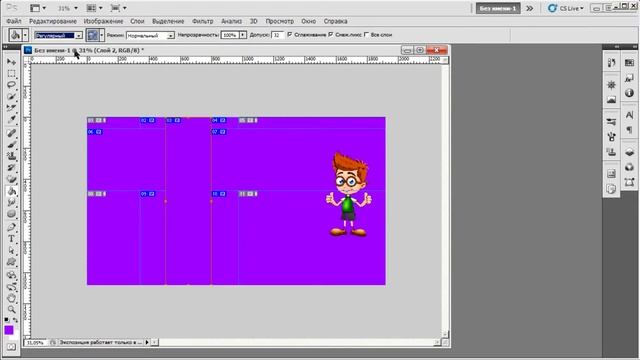Viewport: 640px width, 360px height.
Task: Select the Blur/Smudge tool
Action: coord(11,202)
